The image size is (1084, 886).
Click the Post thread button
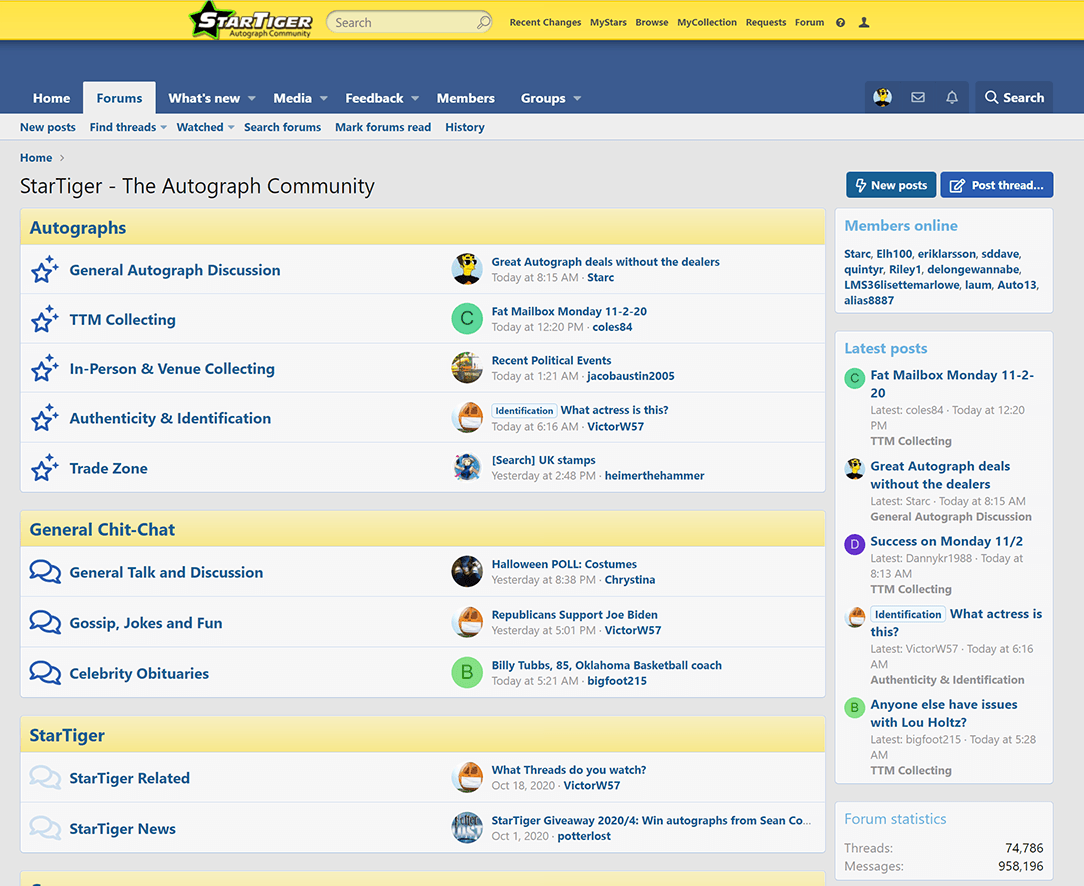[x=997, y=185]
